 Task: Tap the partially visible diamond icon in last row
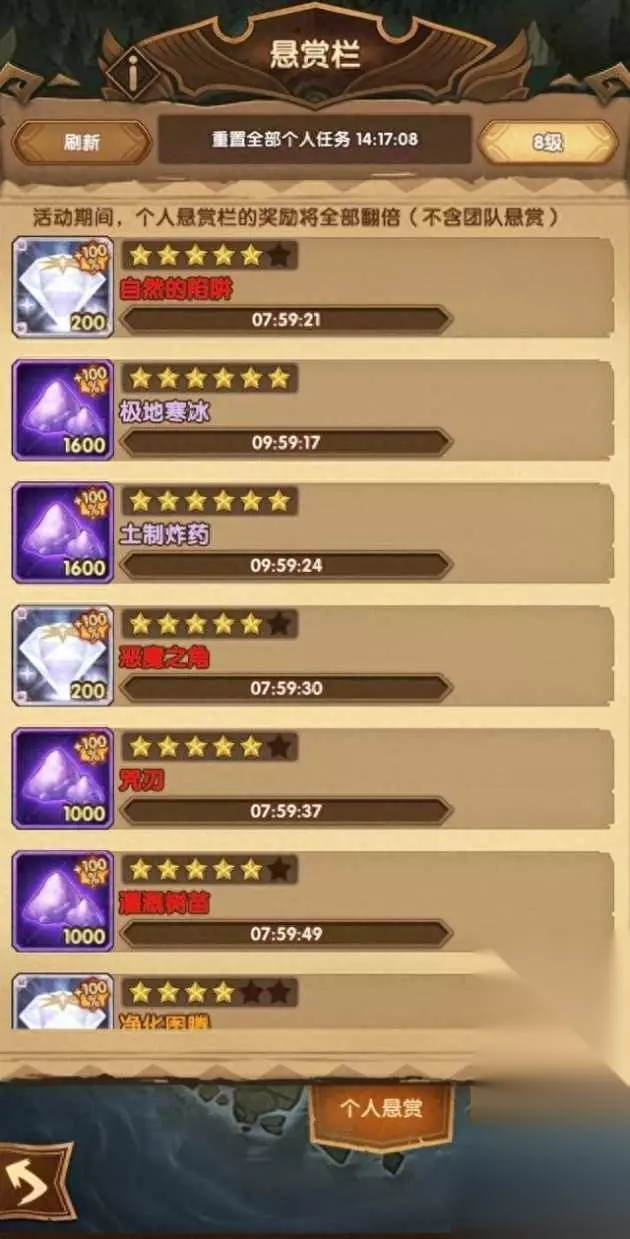pyautogui.click(x=62, y=1002)
